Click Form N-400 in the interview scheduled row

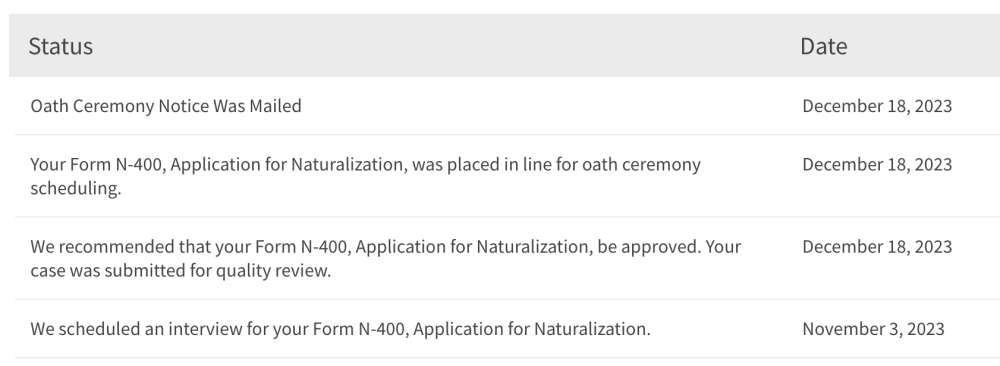click(x=358, y=329)
